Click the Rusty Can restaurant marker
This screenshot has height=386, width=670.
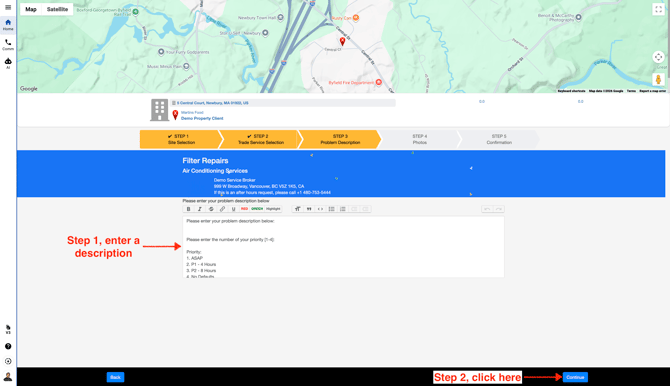(356, 18)
